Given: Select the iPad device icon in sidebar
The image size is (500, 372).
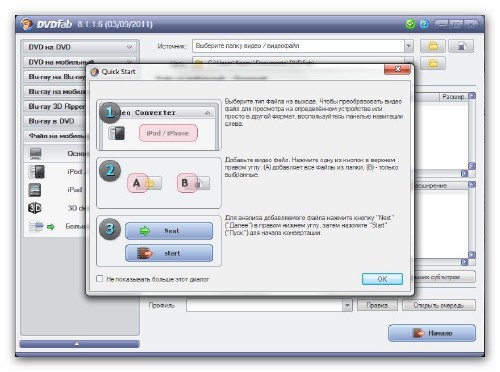Looking at the screenshot, I should [x=35, y=190].
